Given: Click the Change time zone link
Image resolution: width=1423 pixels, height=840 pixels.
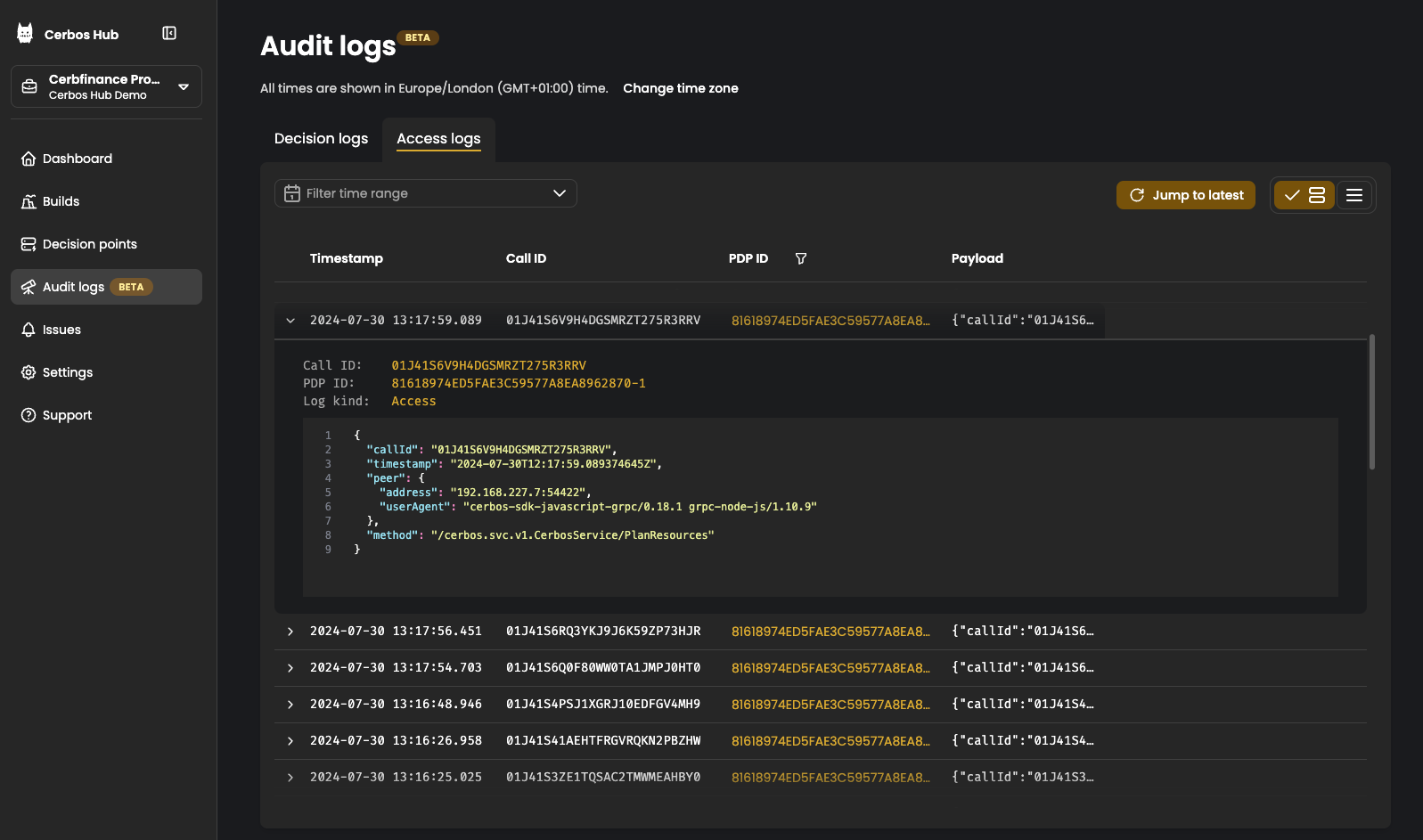Looking at the screenshot, I should [x=681, y=88].
